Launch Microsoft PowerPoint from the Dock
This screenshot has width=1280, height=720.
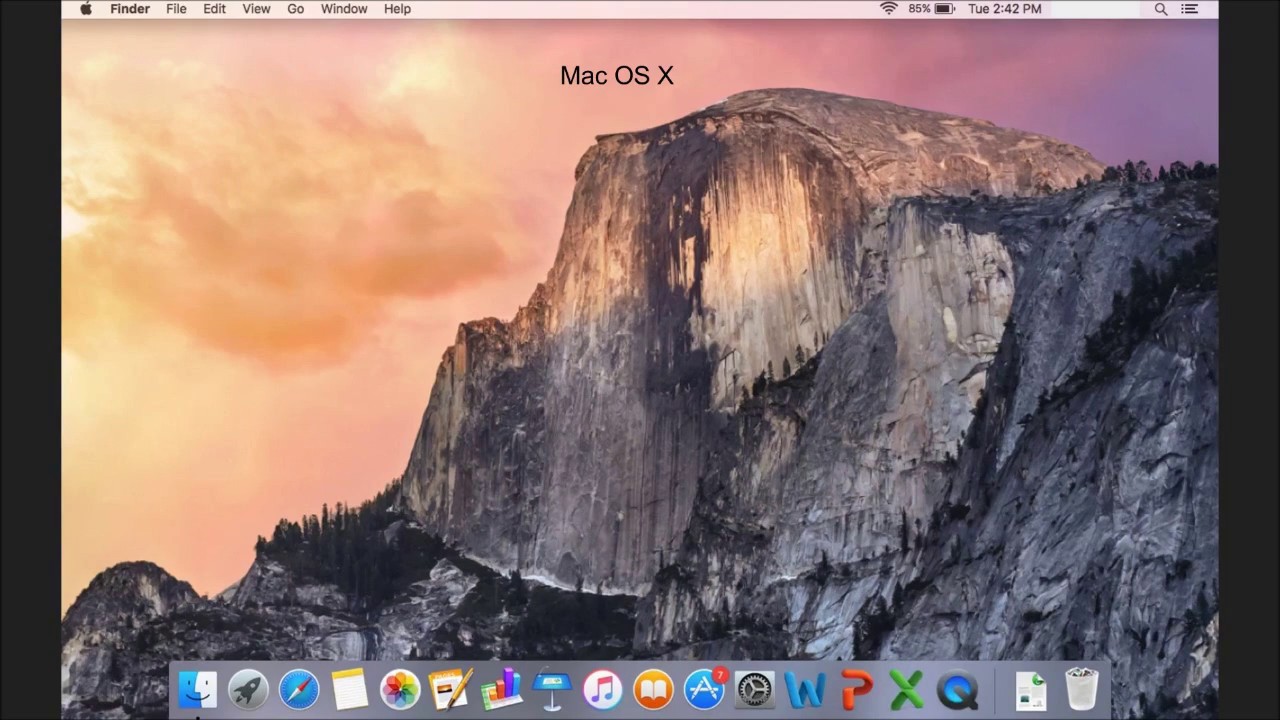(857, 690)
